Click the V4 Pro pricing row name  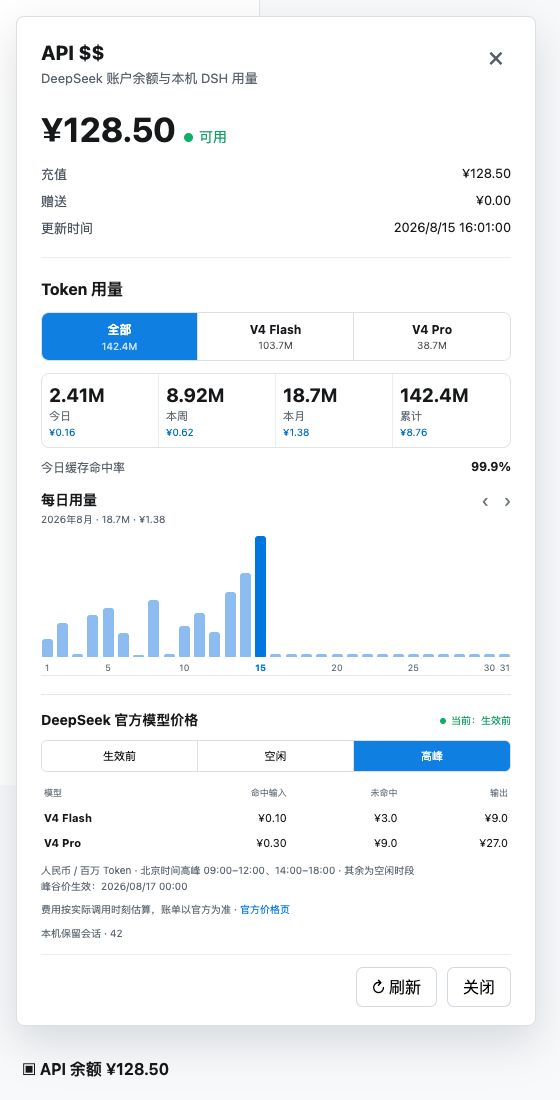point(62,843)
